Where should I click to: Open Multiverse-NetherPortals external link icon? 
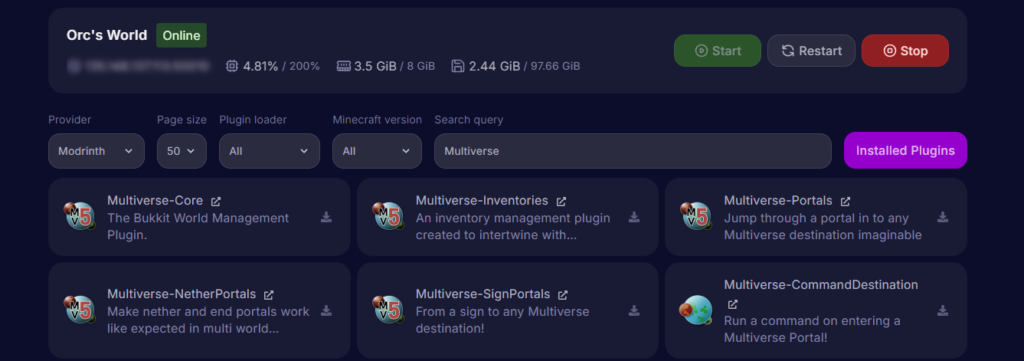268,295
